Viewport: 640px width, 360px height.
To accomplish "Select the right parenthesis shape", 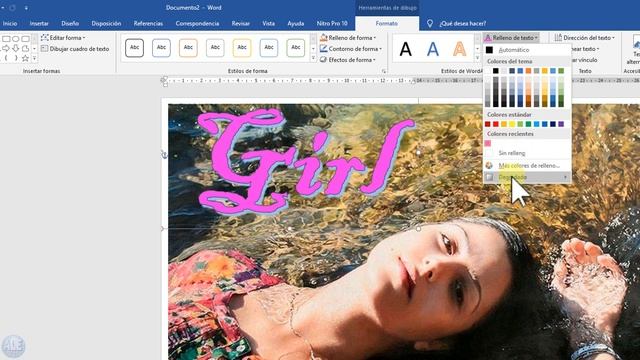I will 16,58.
